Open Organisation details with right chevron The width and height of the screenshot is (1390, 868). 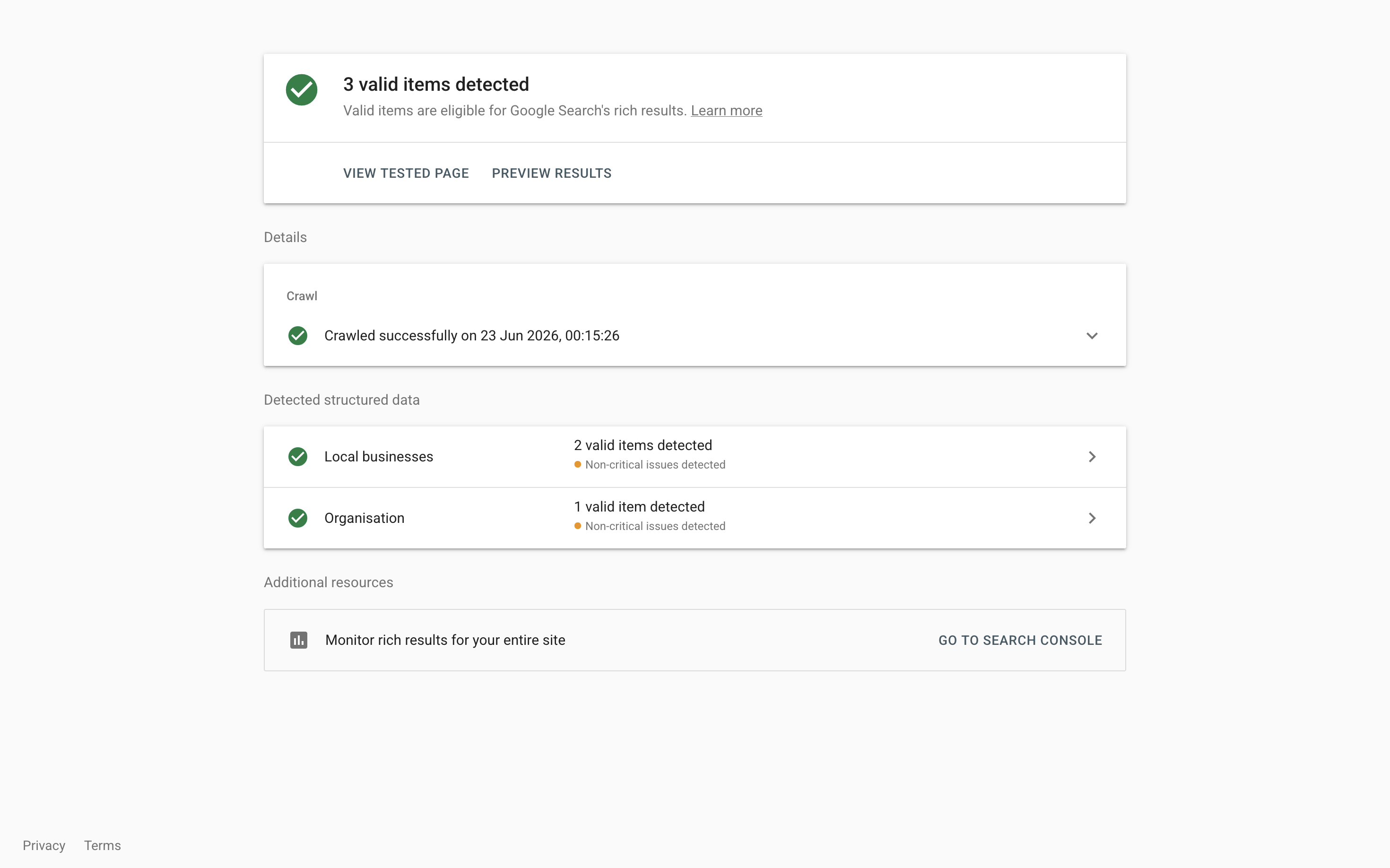(x=1092, y=518)
